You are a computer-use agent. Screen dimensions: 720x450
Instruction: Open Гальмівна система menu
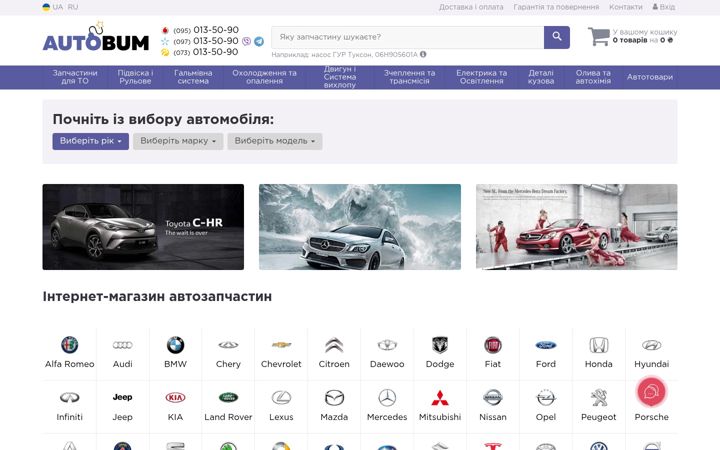point(193,77)
